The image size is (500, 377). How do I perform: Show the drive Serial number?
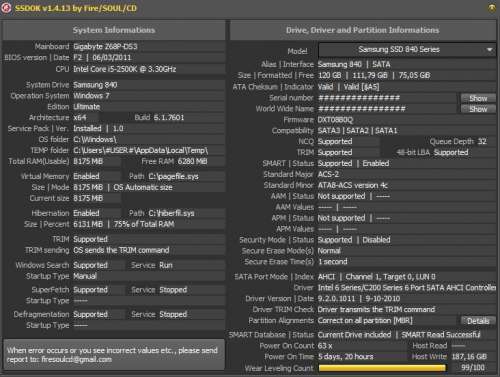[x=478, y=98]
